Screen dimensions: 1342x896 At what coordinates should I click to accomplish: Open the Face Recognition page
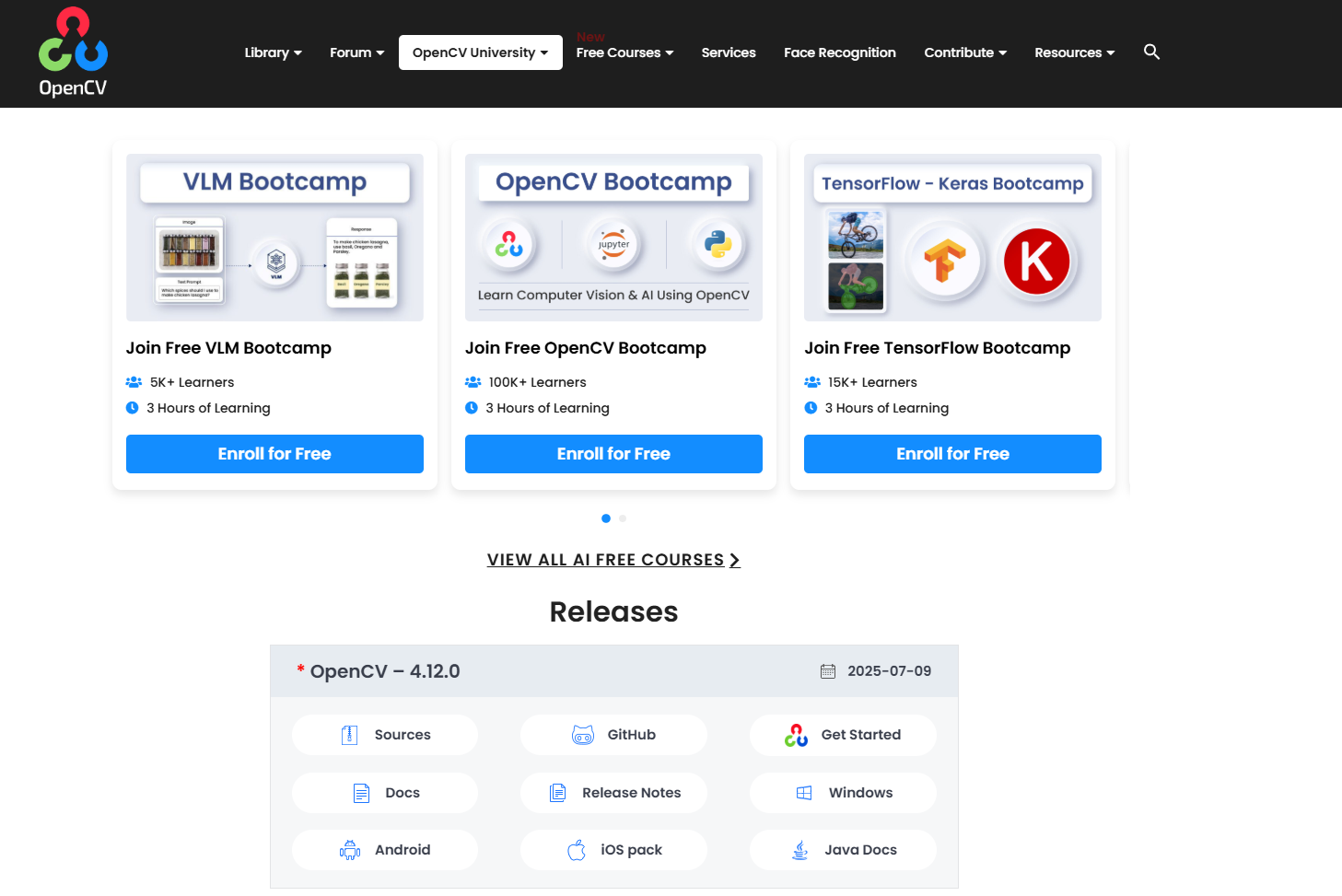click(x=839, y=52)
